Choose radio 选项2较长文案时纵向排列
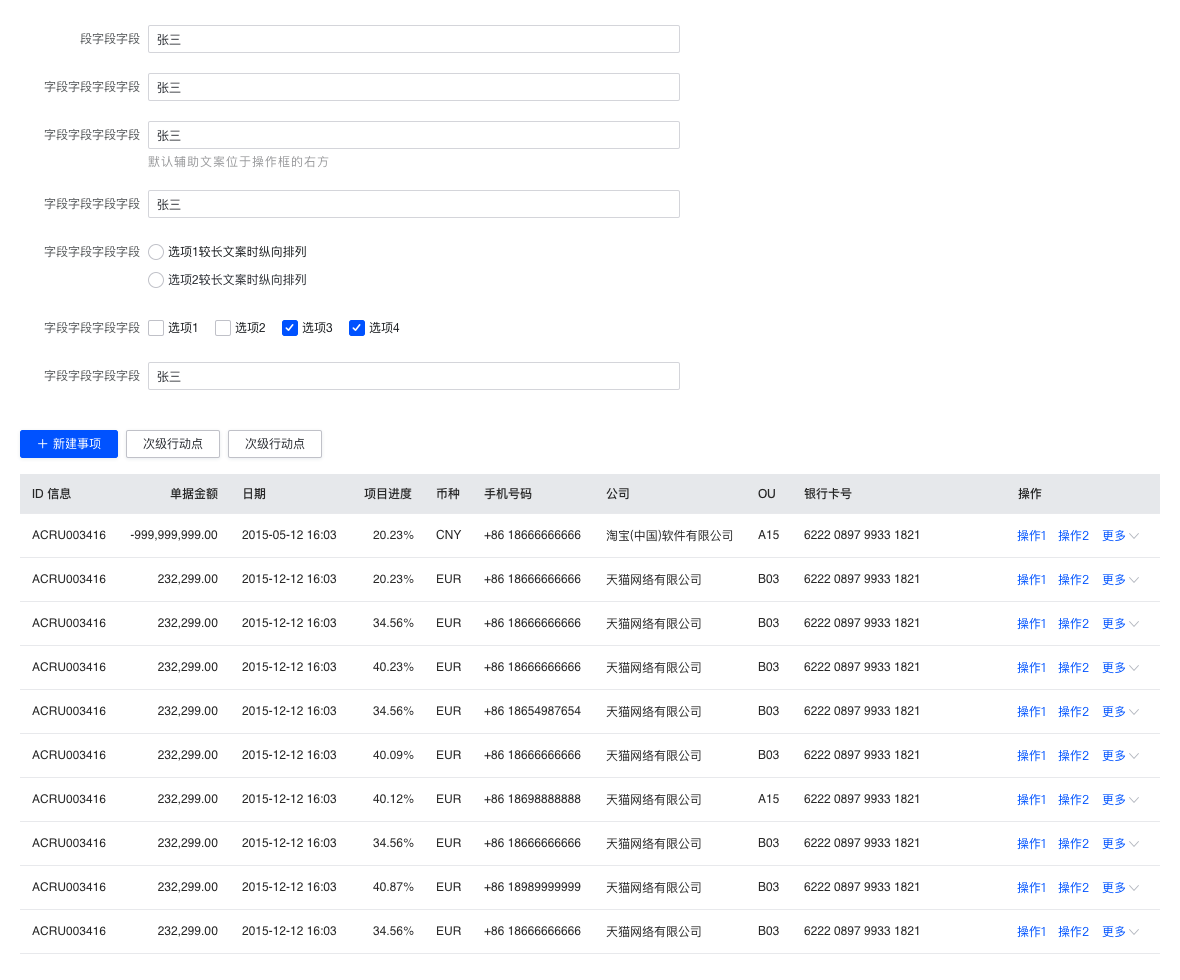This screenshot has width=1180, height=980. pos(156,280)
